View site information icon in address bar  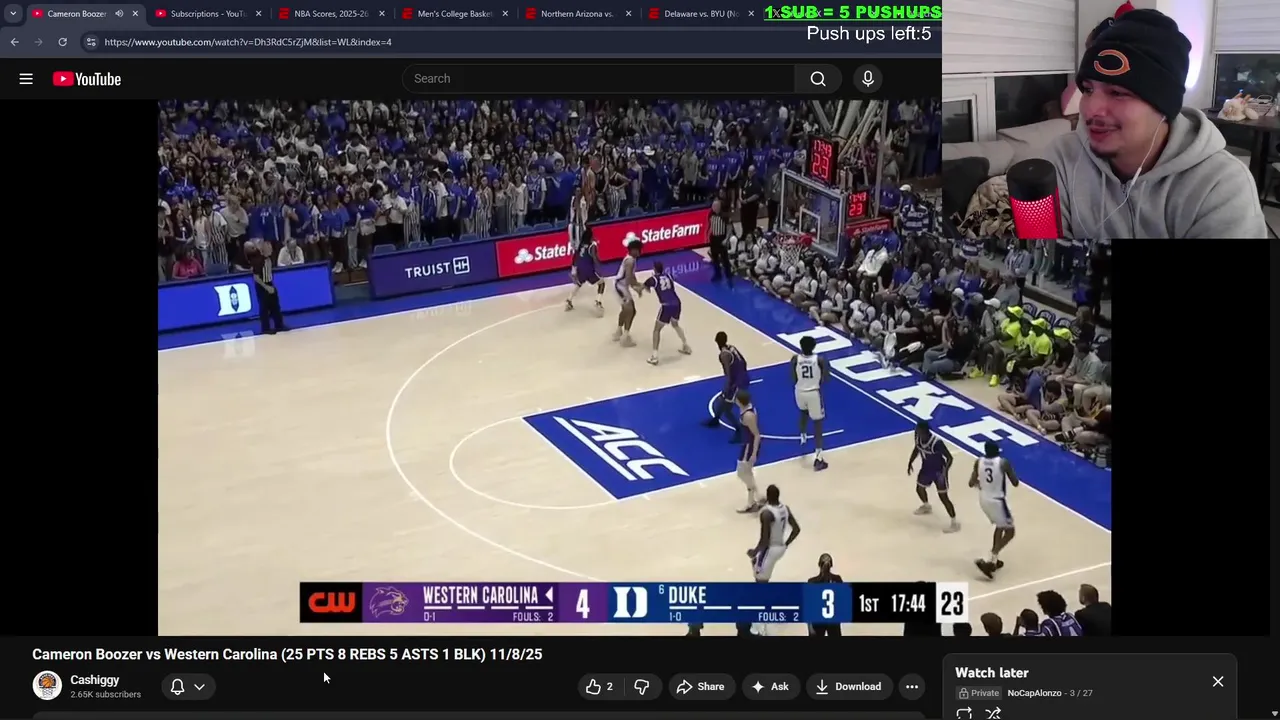point(91,42)
